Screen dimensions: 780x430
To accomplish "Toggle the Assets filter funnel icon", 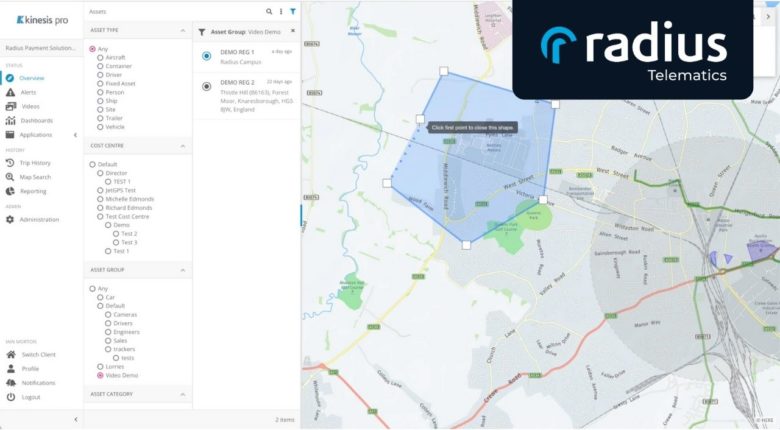I will click(x=293, y=11).
